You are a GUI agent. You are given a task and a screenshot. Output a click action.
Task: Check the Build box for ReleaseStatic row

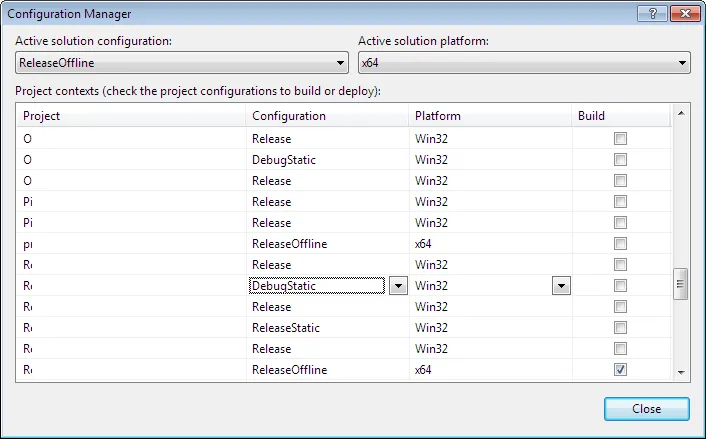pos(621,328)
